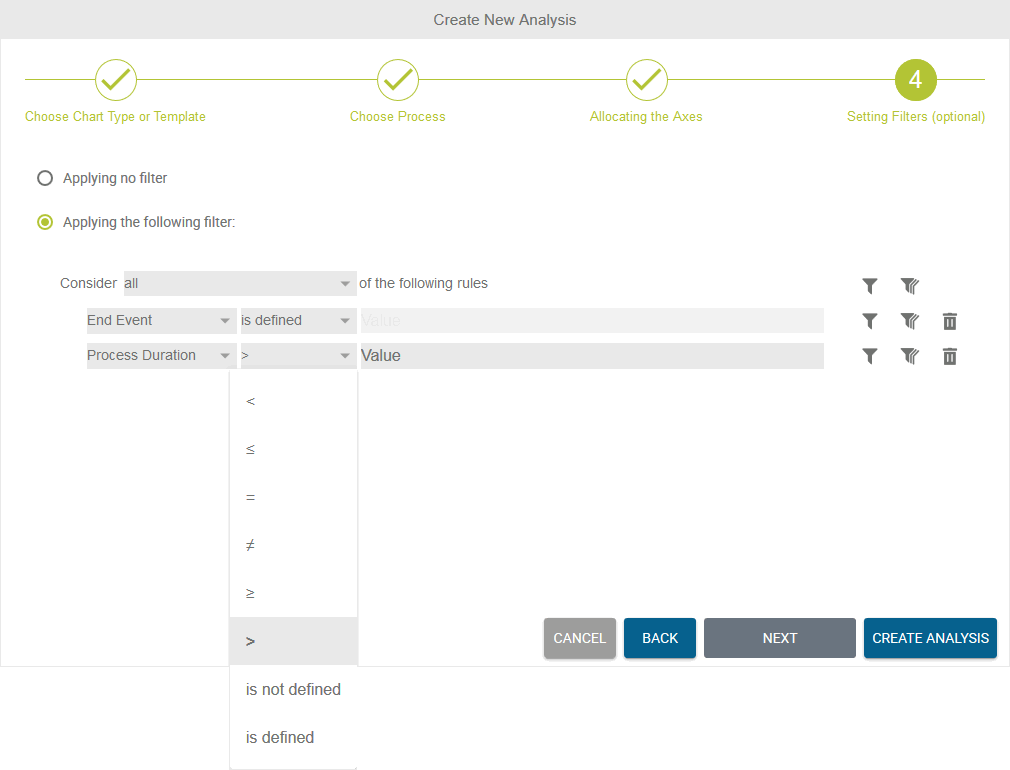Click the Process Duration Value input field
Image resolution: width=1010 pixels, height=770 pixels.
(591, 356)
